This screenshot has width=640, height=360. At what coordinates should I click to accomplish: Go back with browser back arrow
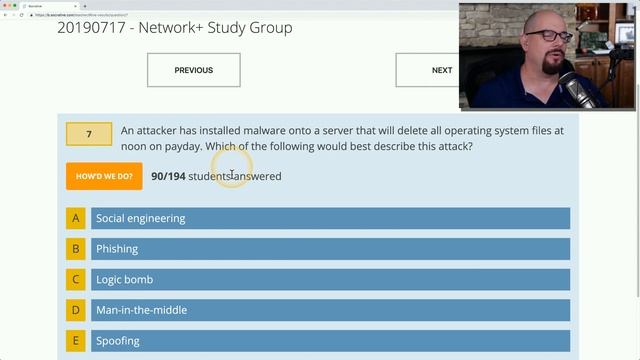pos(5,15)
